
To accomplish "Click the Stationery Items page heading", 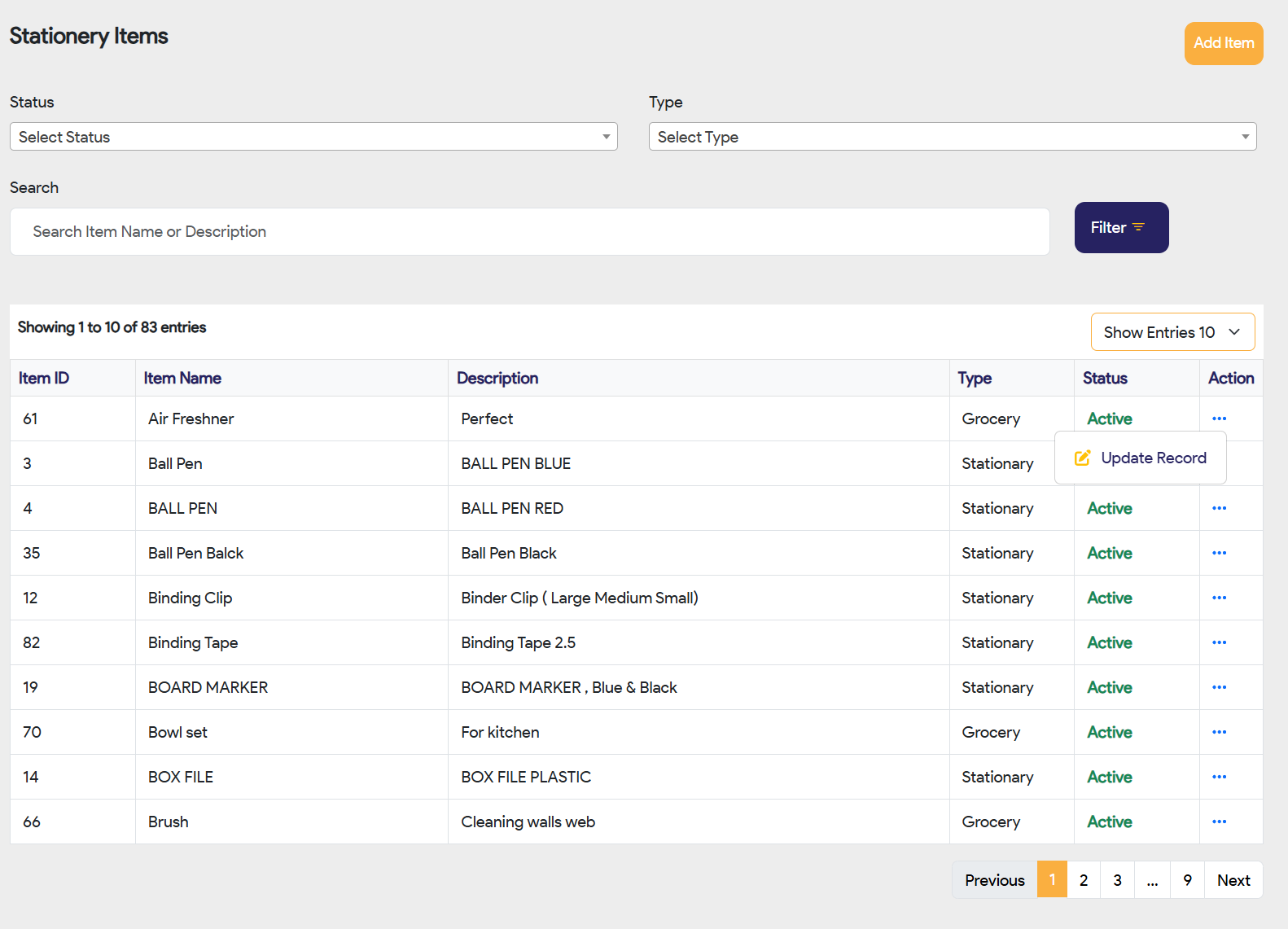I will 89,36.
